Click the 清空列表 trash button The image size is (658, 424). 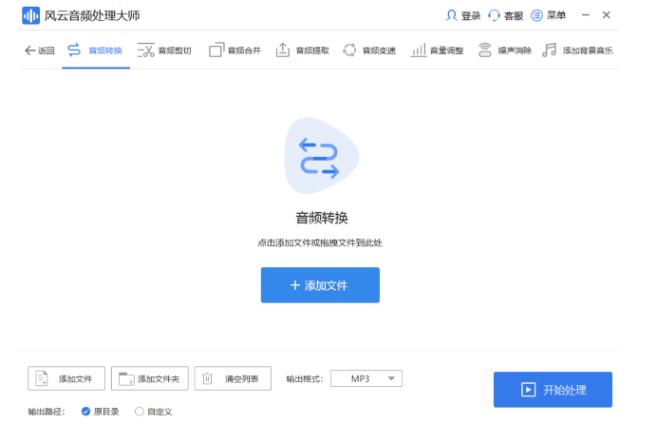coord(232,379)
